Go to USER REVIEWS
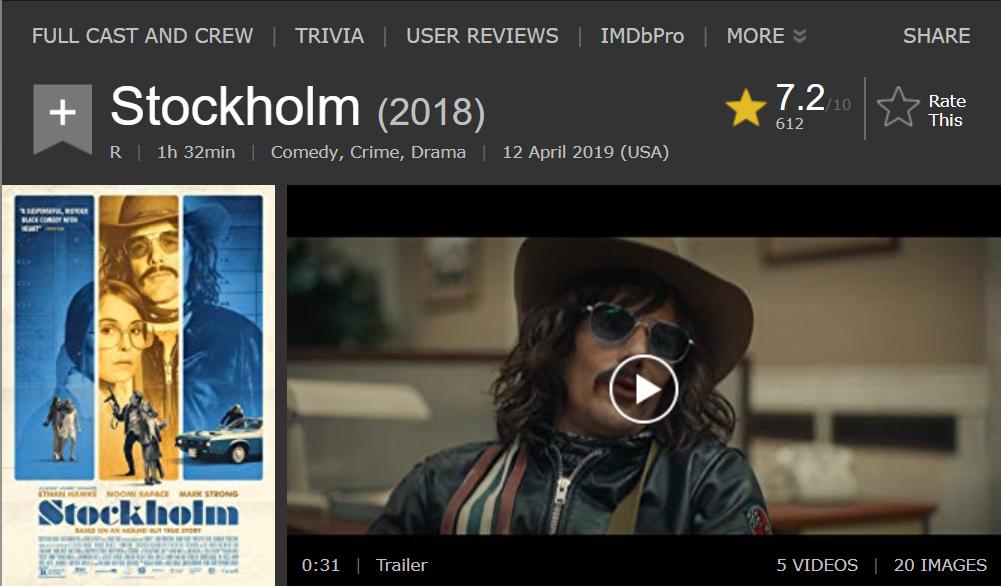1001x586 pixels. (x=482, y=36)
